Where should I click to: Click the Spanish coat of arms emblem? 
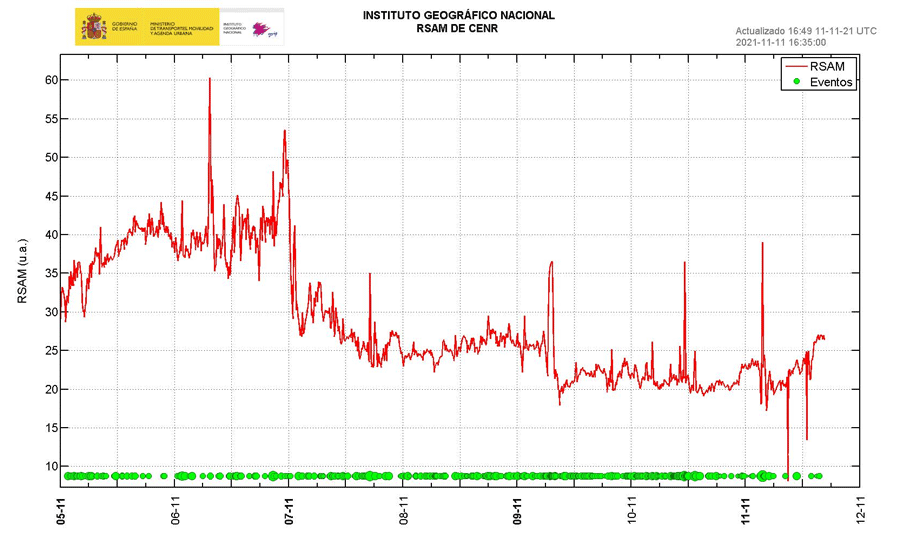point(94,27)
